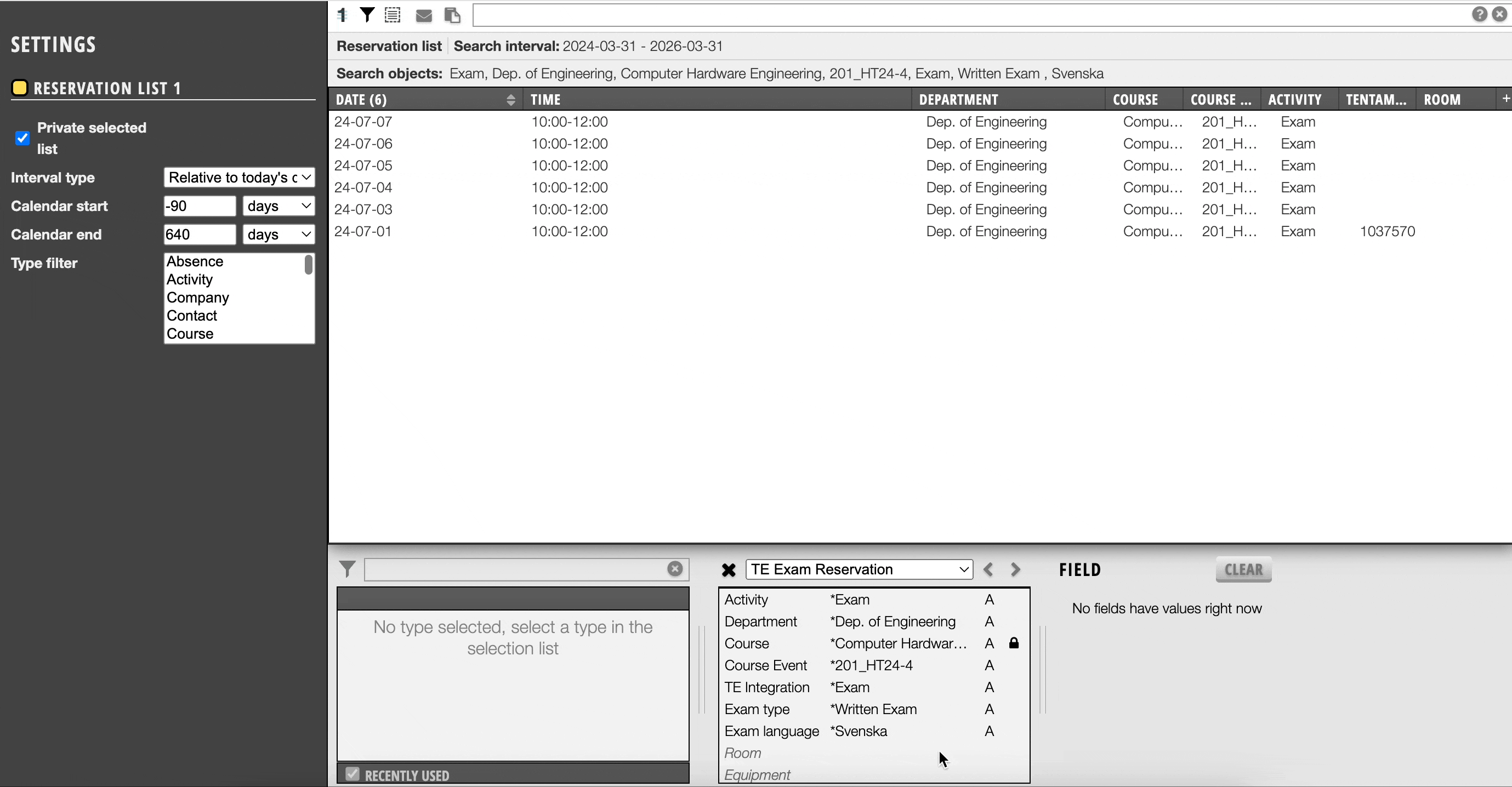Screen dimensions: 1512x787
Task: Click the COURSE ... event column header
Action: pyautogui.click(x=1221, y=100)
